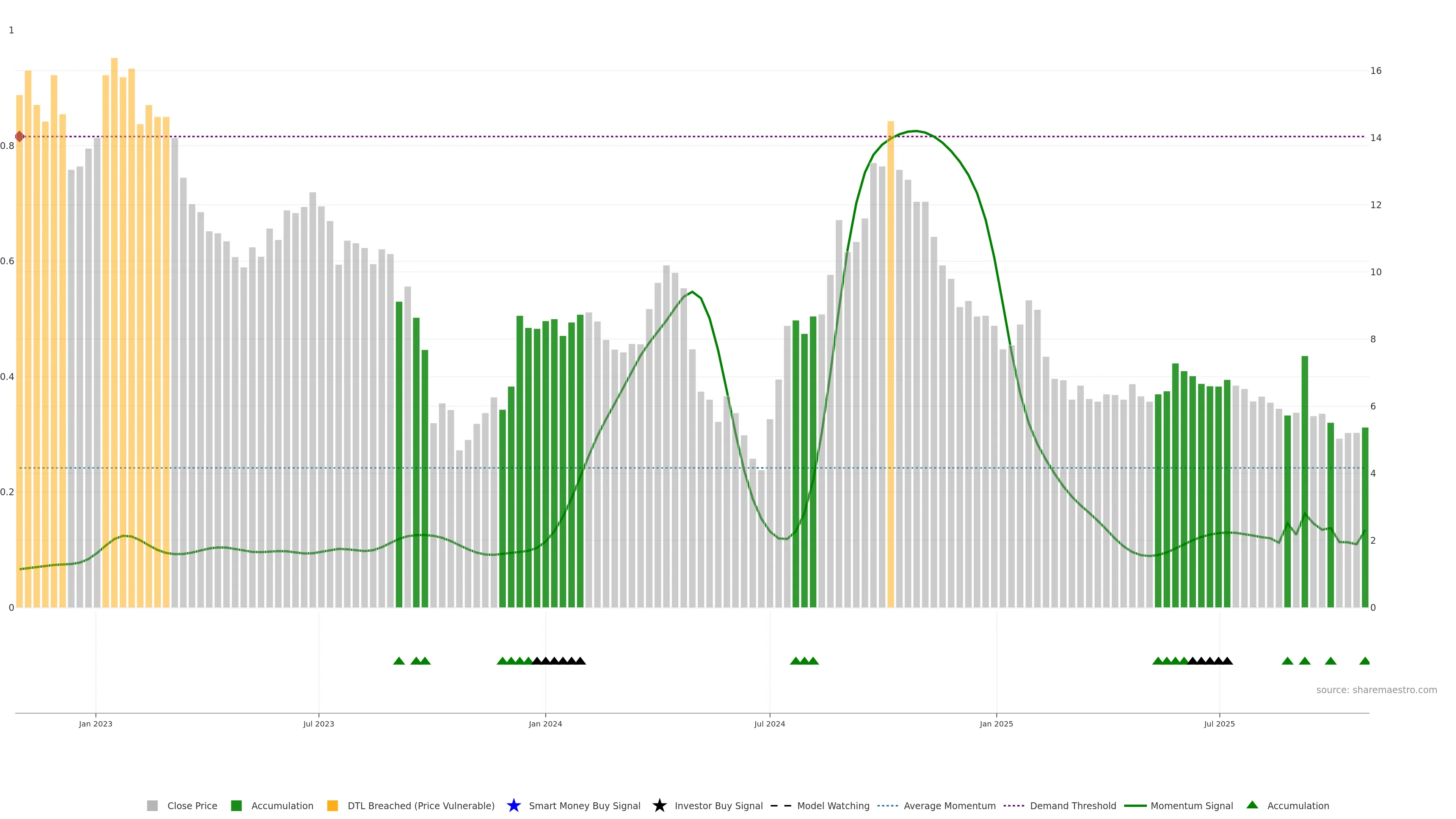Click the red diamond on Demand Threshold line
Screen dimensions: 1456x819
20,136
